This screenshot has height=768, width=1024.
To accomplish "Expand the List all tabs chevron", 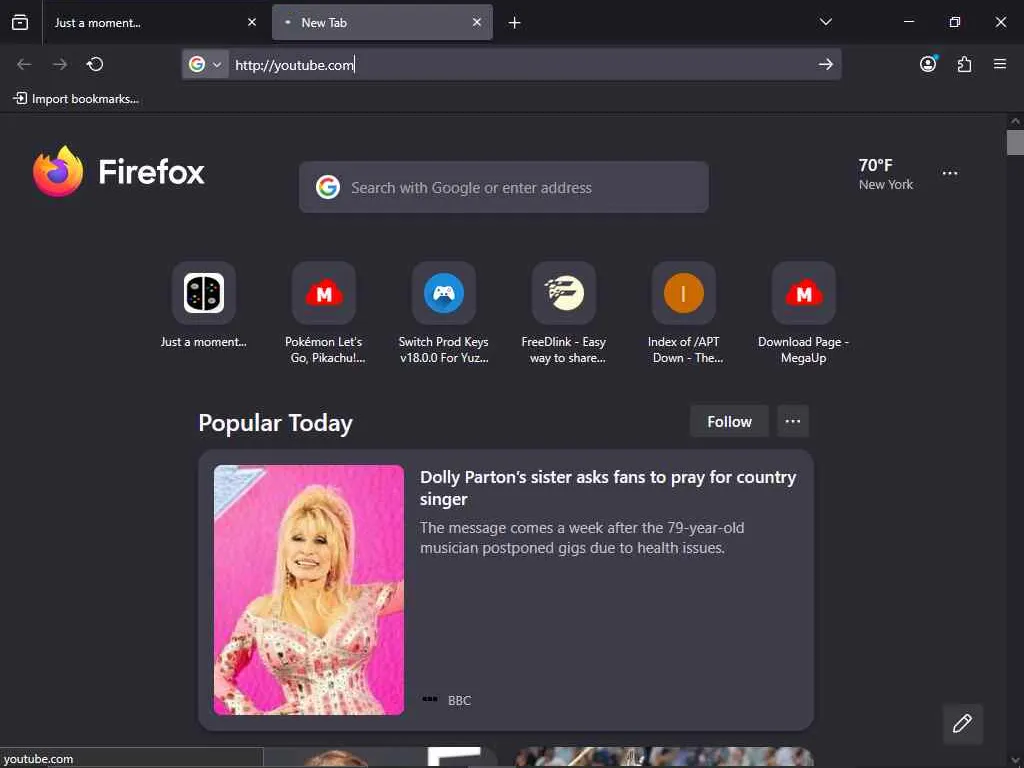I will pyautogui.click(x=825, y=22).
